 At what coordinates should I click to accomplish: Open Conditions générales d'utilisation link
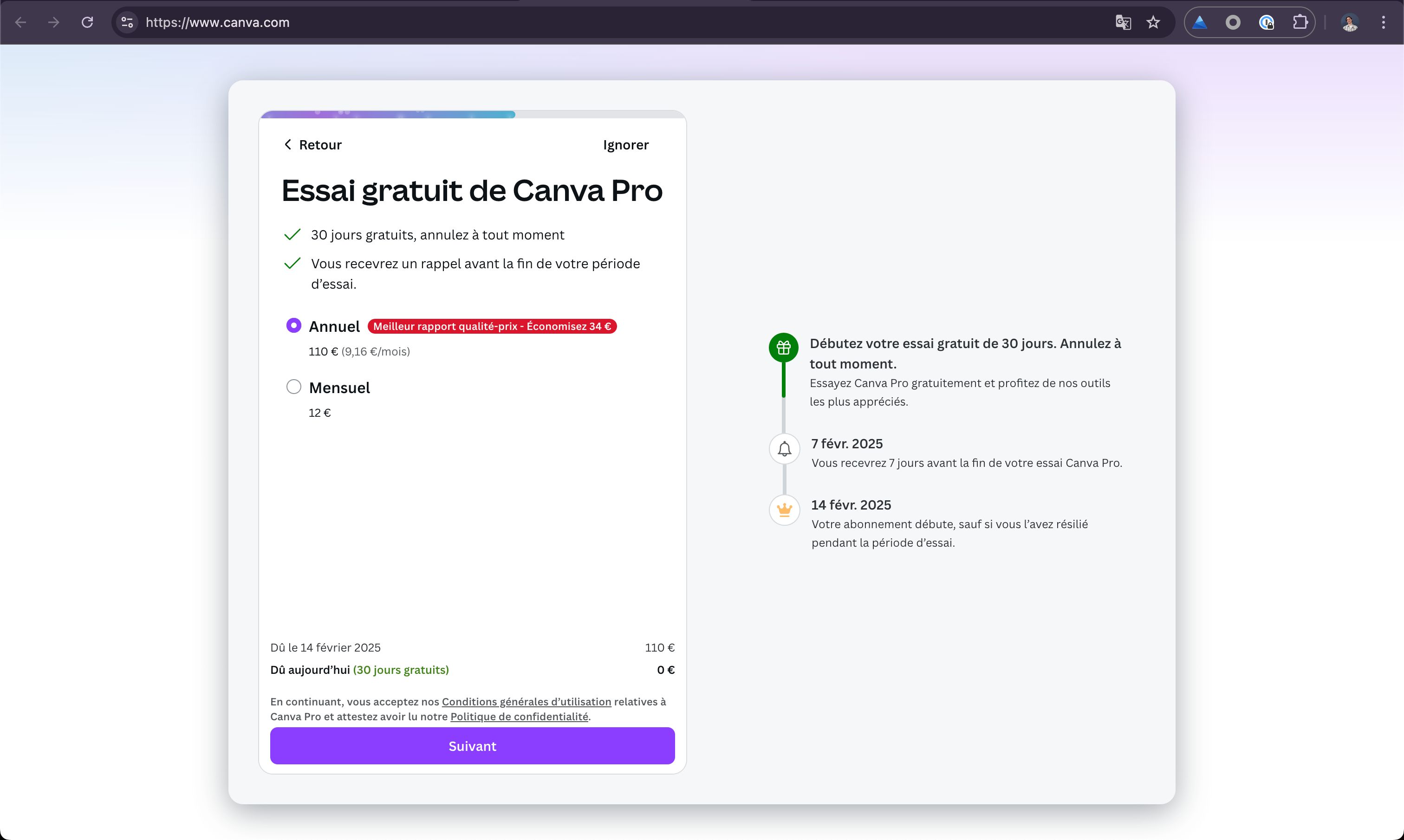click(x=526, y=702)
